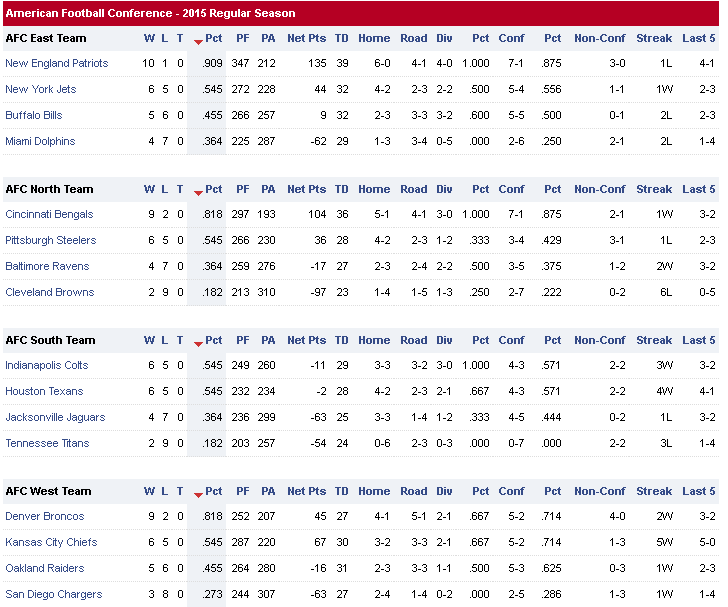Sort AFC South table by Streak
Screen dimensions: 728x607
654,340
